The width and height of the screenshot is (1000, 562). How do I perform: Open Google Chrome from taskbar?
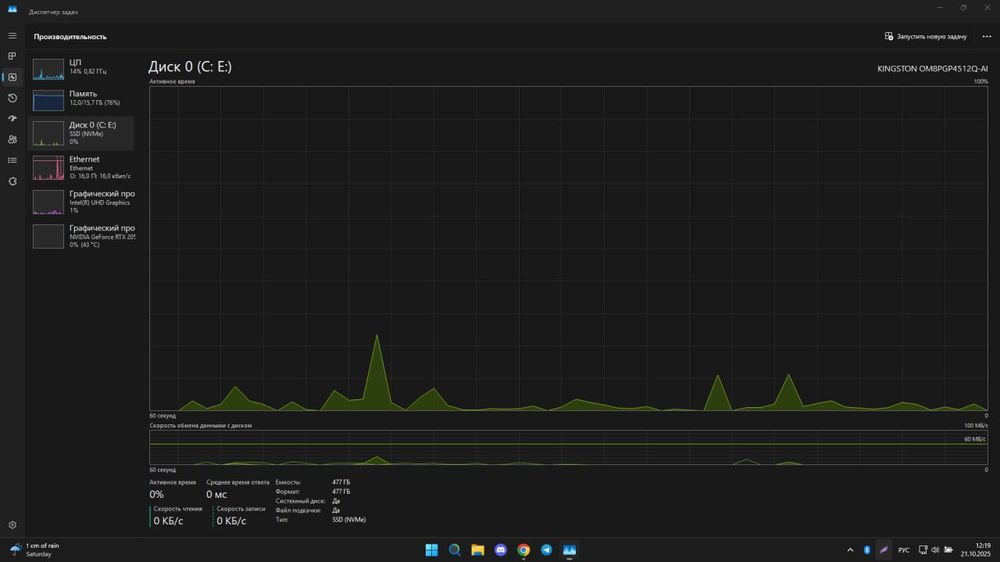coord(524,550)
